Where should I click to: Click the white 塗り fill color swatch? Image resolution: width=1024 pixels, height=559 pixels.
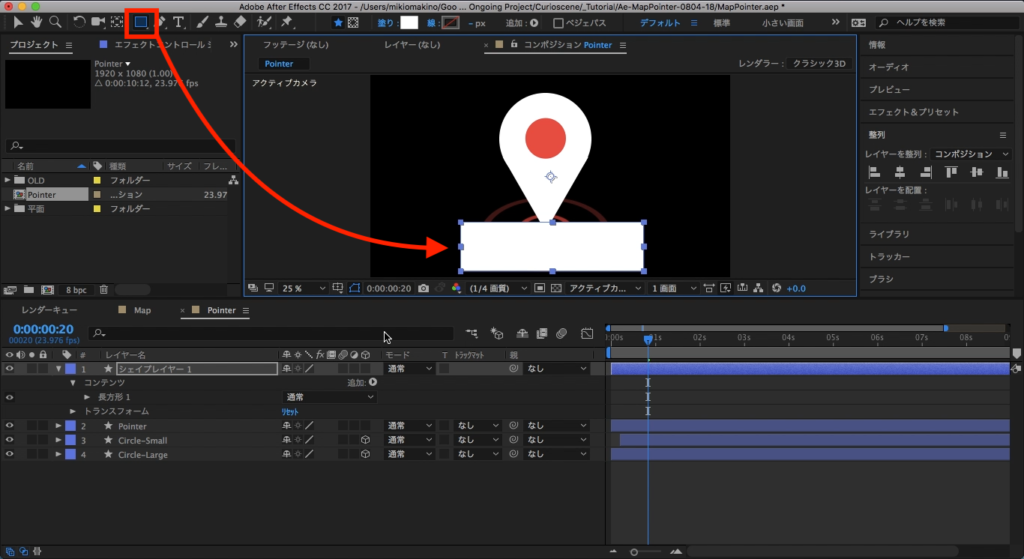[408, 22]
